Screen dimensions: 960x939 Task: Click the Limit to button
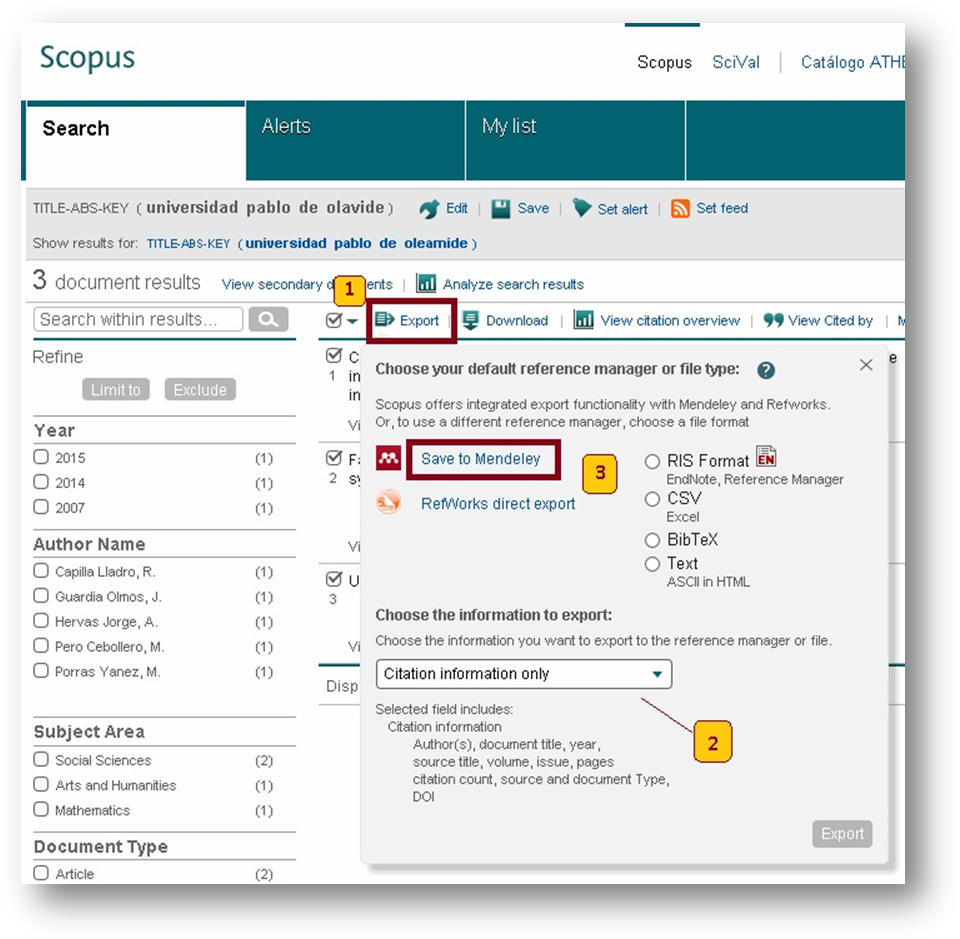point(116,389)
